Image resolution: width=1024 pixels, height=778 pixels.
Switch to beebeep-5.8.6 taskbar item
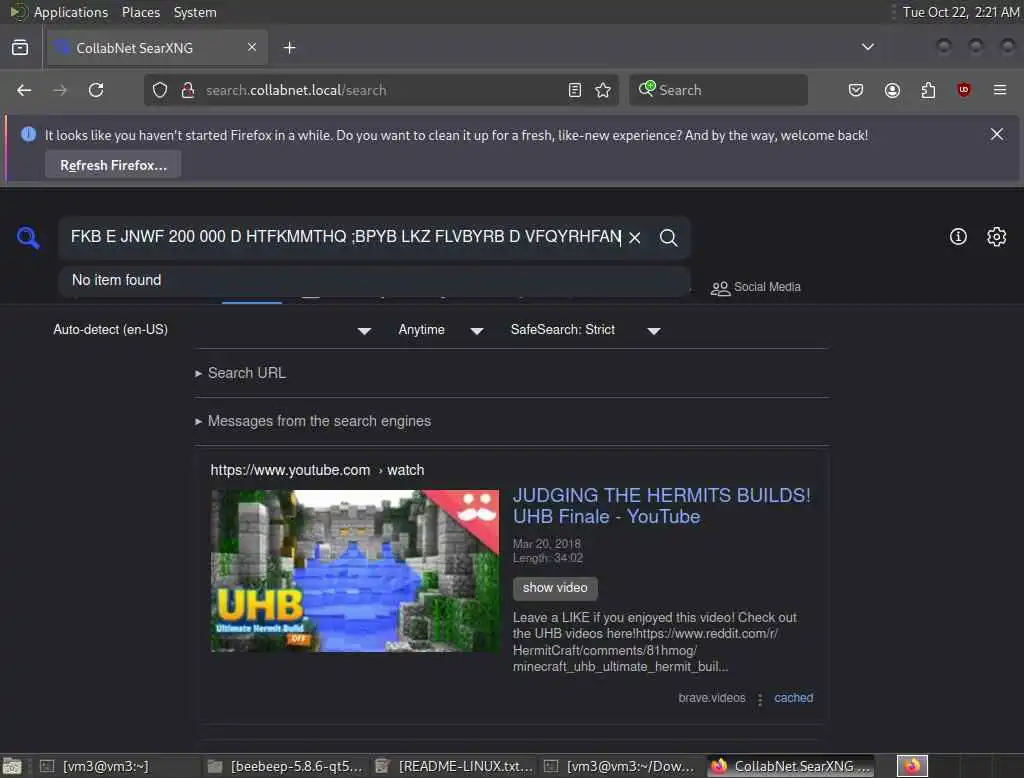[285, 766]
